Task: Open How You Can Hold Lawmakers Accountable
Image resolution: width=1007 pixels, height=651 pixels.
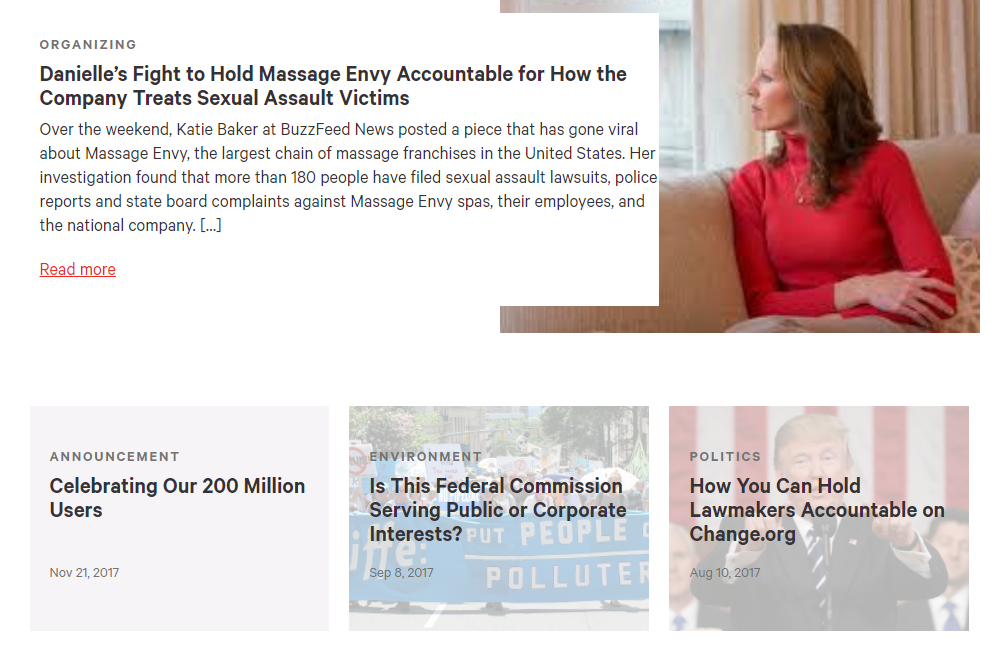Action: click(817, 510)
